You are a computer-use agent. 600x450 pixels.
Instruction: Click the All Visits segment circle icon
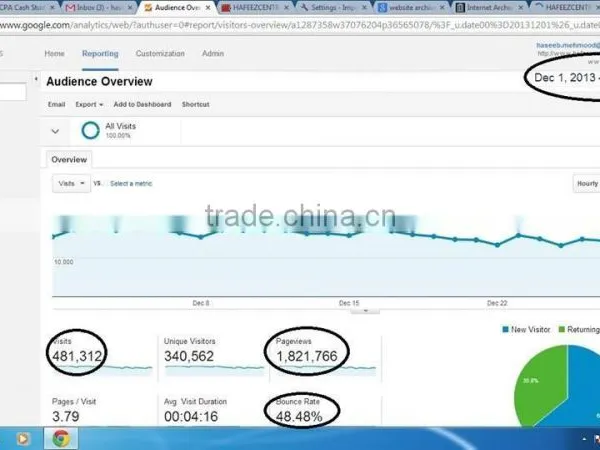coord(91,130)
